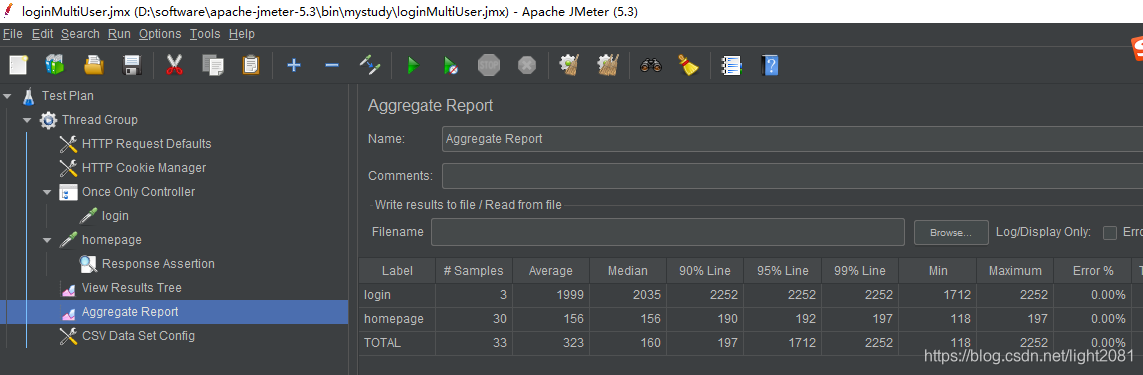Screen dimensions: 1143x375
Task: Click the Browse... button
Action: point(951,233)
